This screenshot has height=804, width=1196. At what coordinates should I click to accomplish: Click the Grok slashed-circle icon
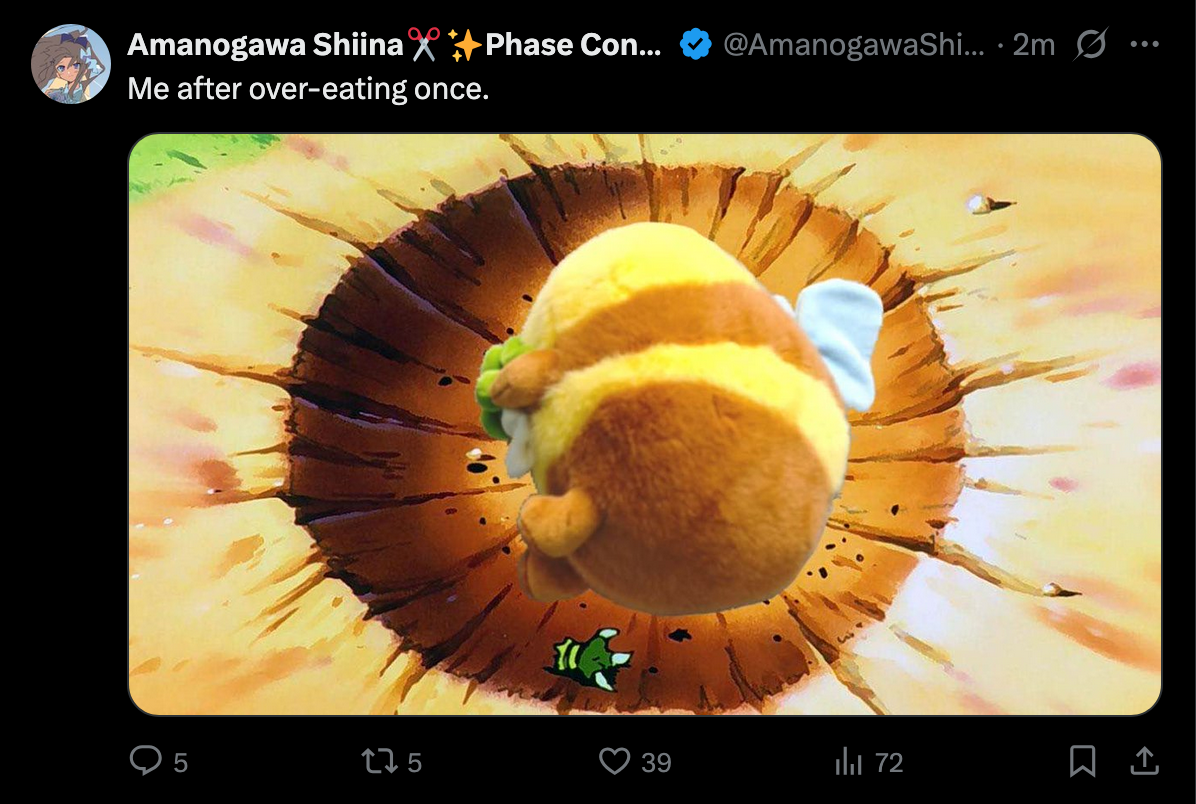(1091, 44)
